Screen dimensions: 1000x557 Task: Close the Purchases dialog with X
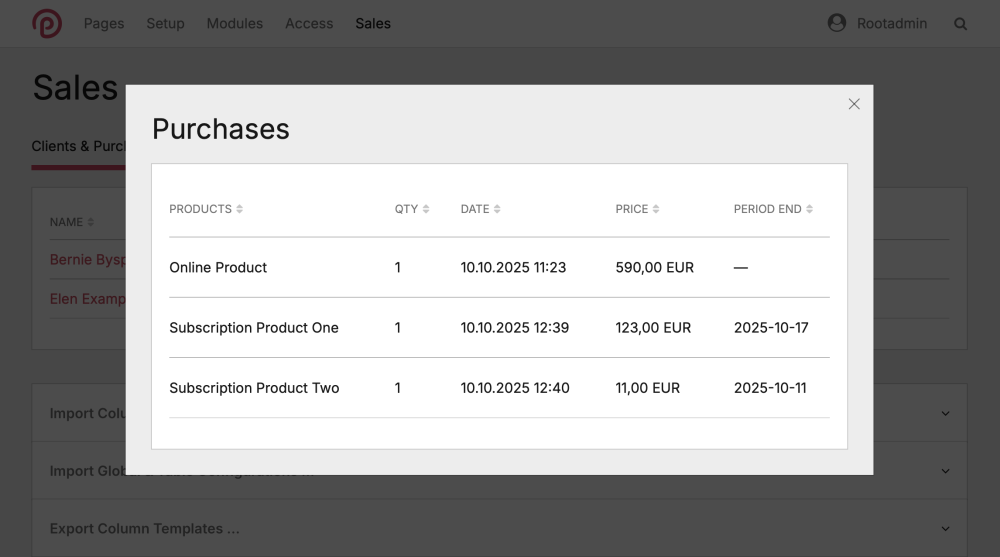tap(854, 104)
